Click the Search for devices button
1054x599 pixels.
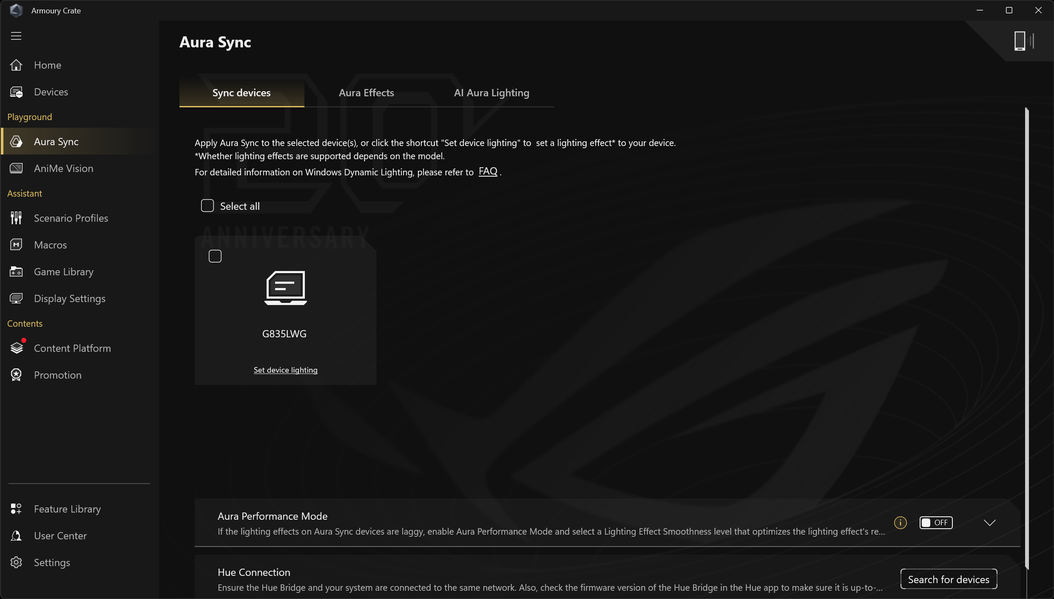click(948, 580)
